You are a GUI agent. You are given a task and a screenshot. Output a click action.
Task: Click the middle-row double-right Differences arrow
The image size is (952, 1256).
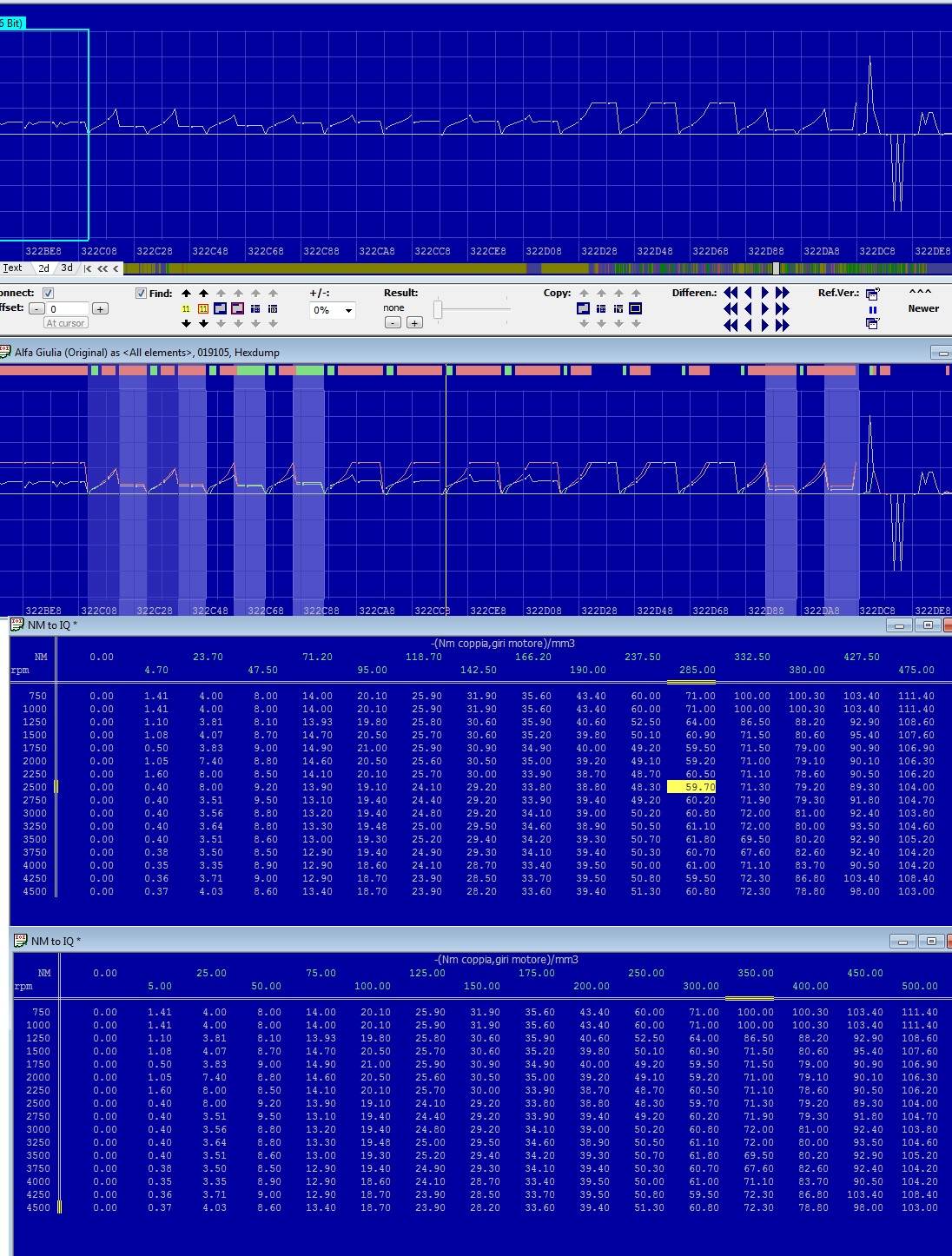click(783, 308)
